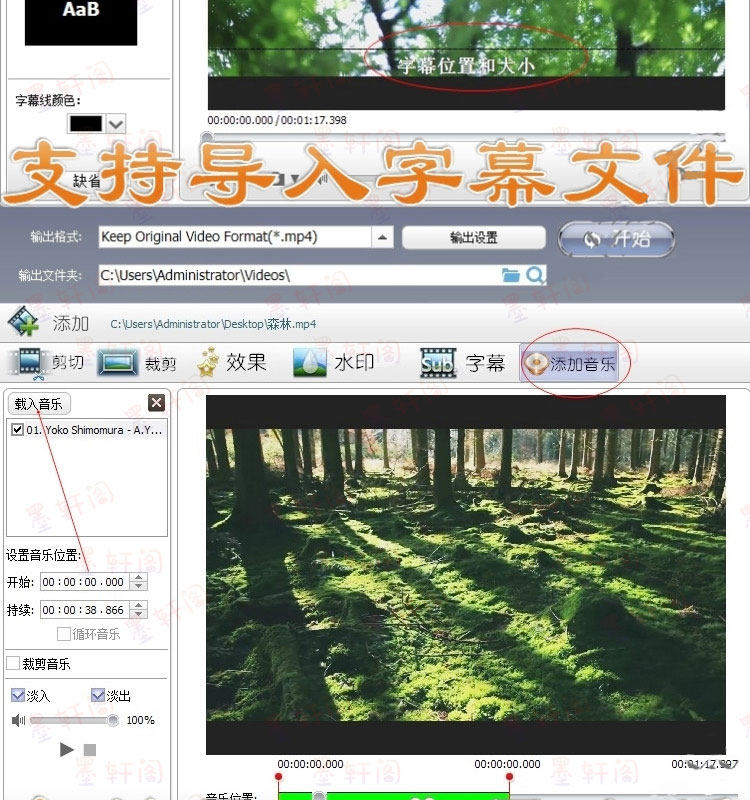Click the 持续 duration time field
This screenshot has width=750, height=800.
pyautogui.click(x=84, y=610)
